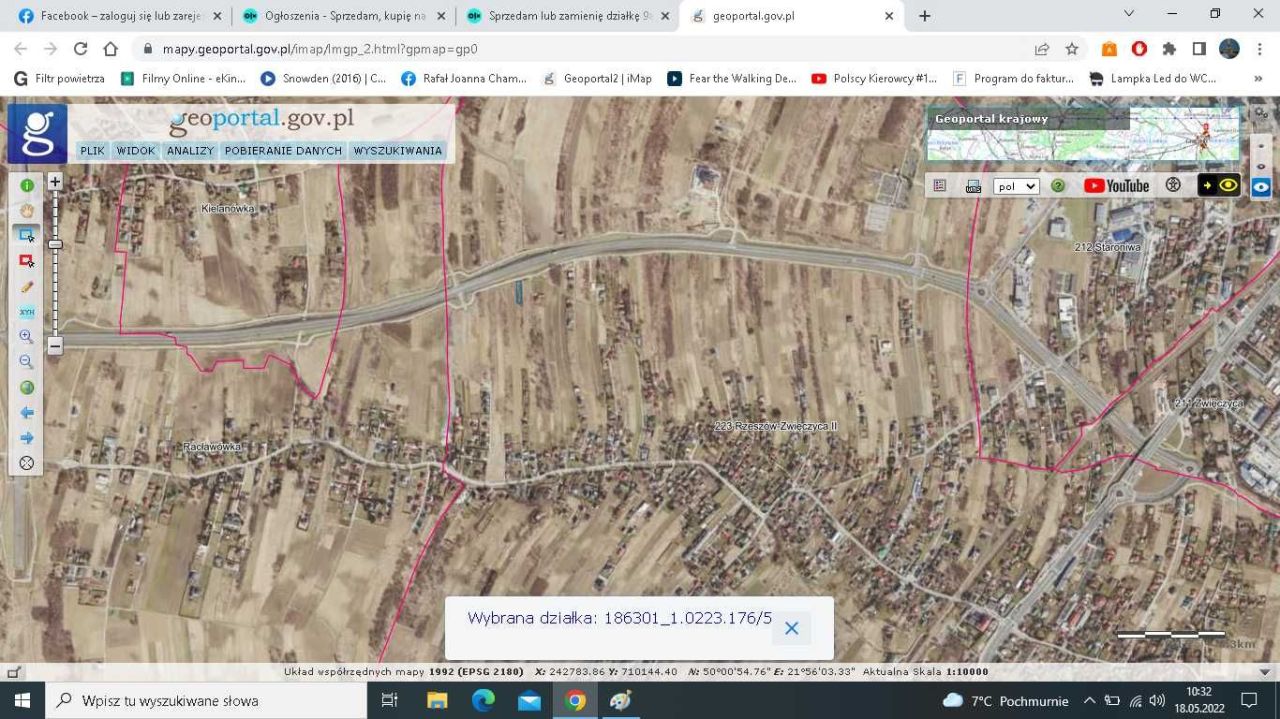Toggle the accessibility figure icon
Viewport: 1280px width, 719px height.
[1174, 185]
